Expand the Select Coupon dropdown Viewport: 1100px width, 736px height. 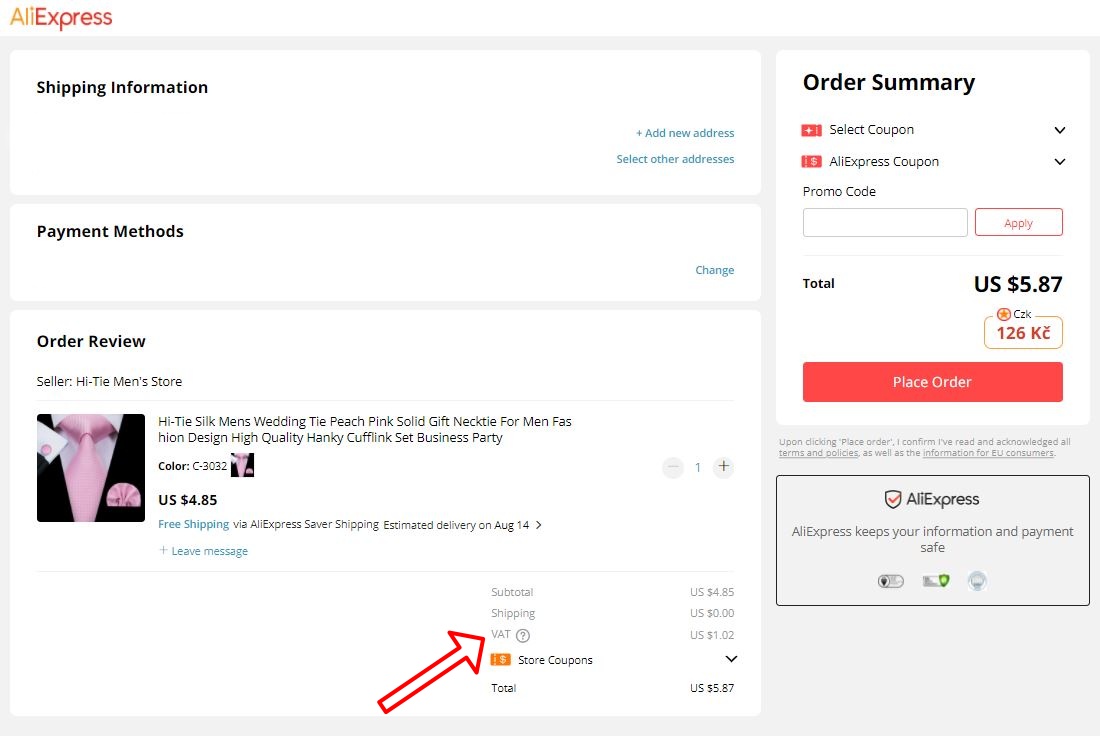[x=1060, y=130]
